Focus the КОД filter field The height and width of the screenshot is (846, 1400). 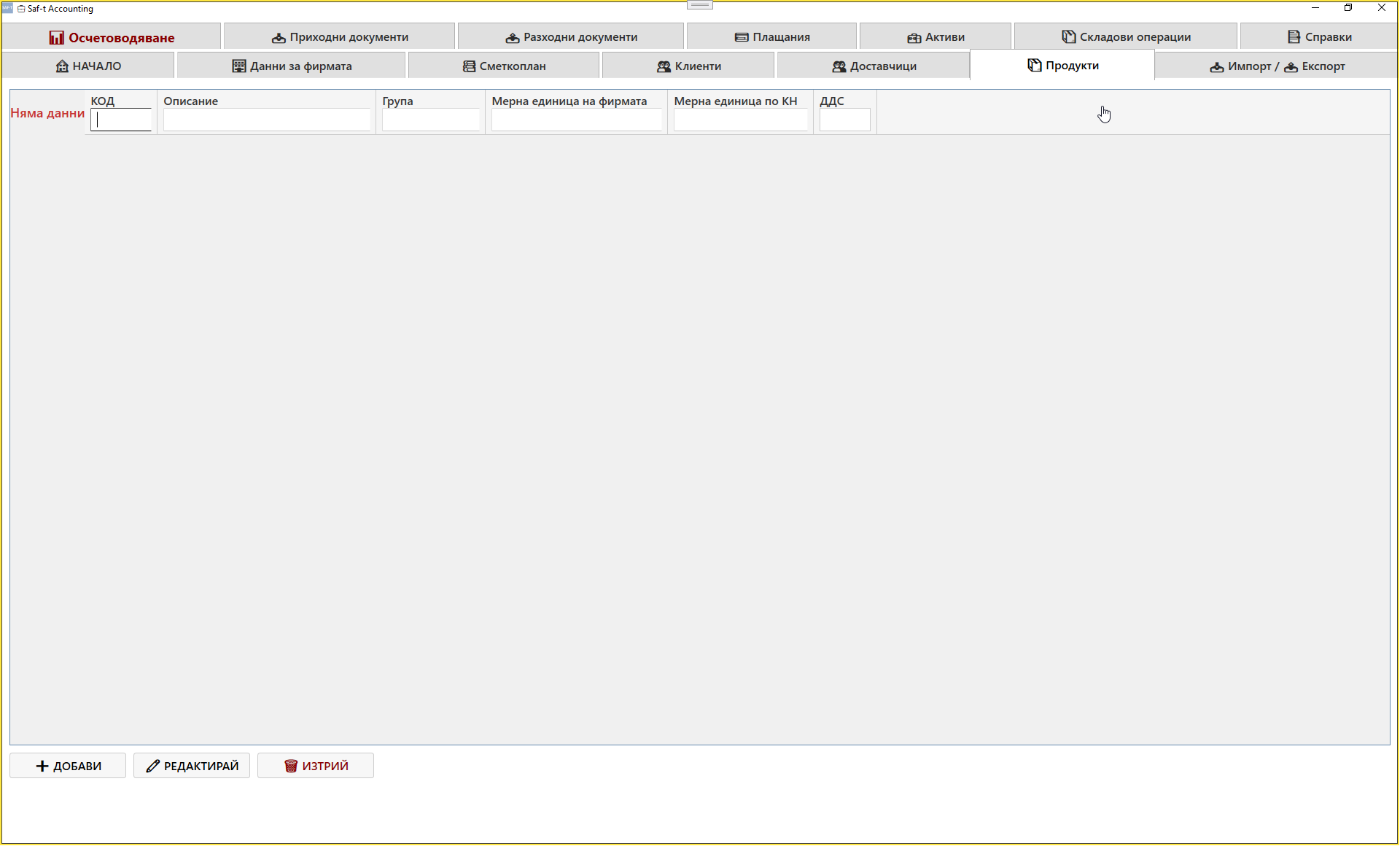pos(121,120)
